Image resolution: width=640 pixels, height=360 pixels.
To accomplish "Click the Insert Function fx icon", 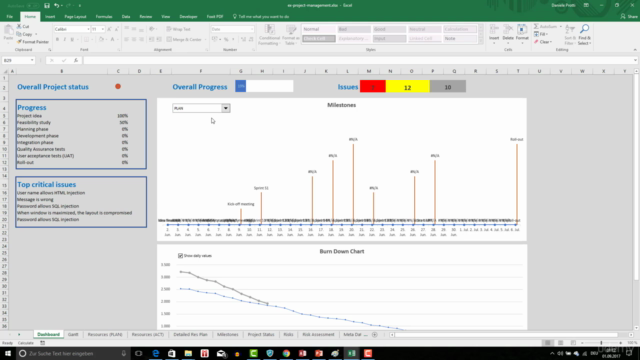I will 76,60.
